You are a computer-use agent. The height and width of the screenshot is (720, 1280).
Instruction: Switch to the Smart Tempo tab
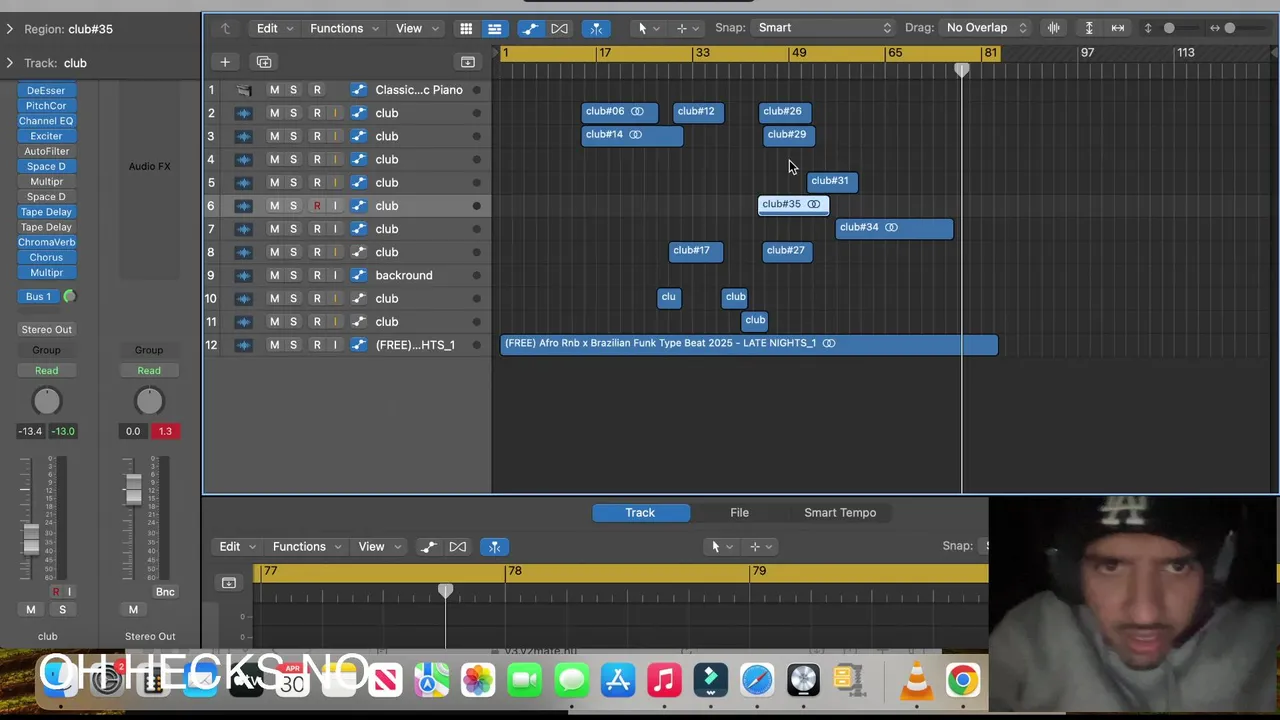pos(840,513)
